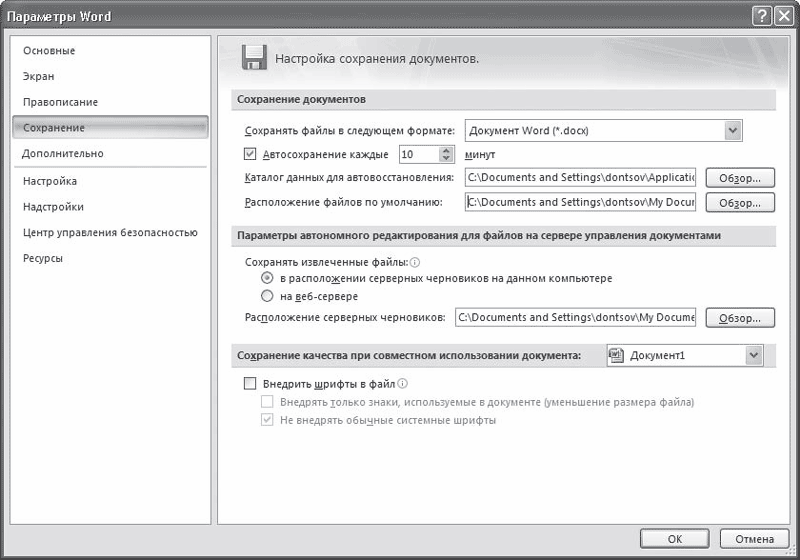This screenshot has width=800, height=560.
Task: Open the Ресурсы section
Action: [43, 258]
